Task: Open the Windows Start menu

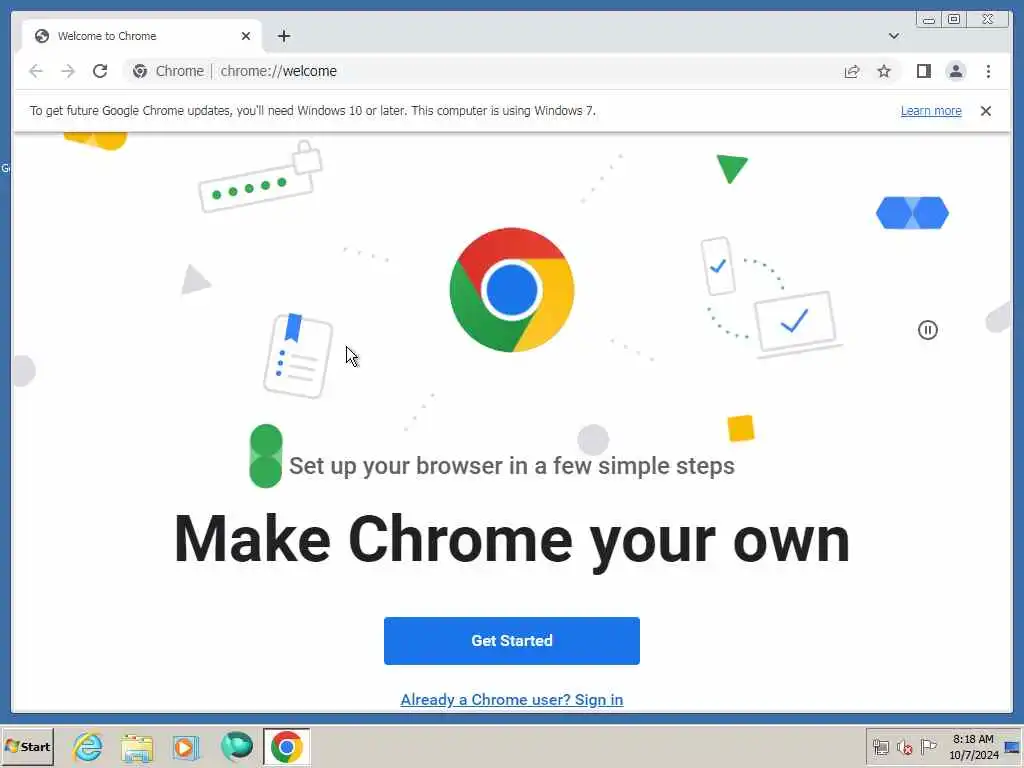Action: [27, 746]
